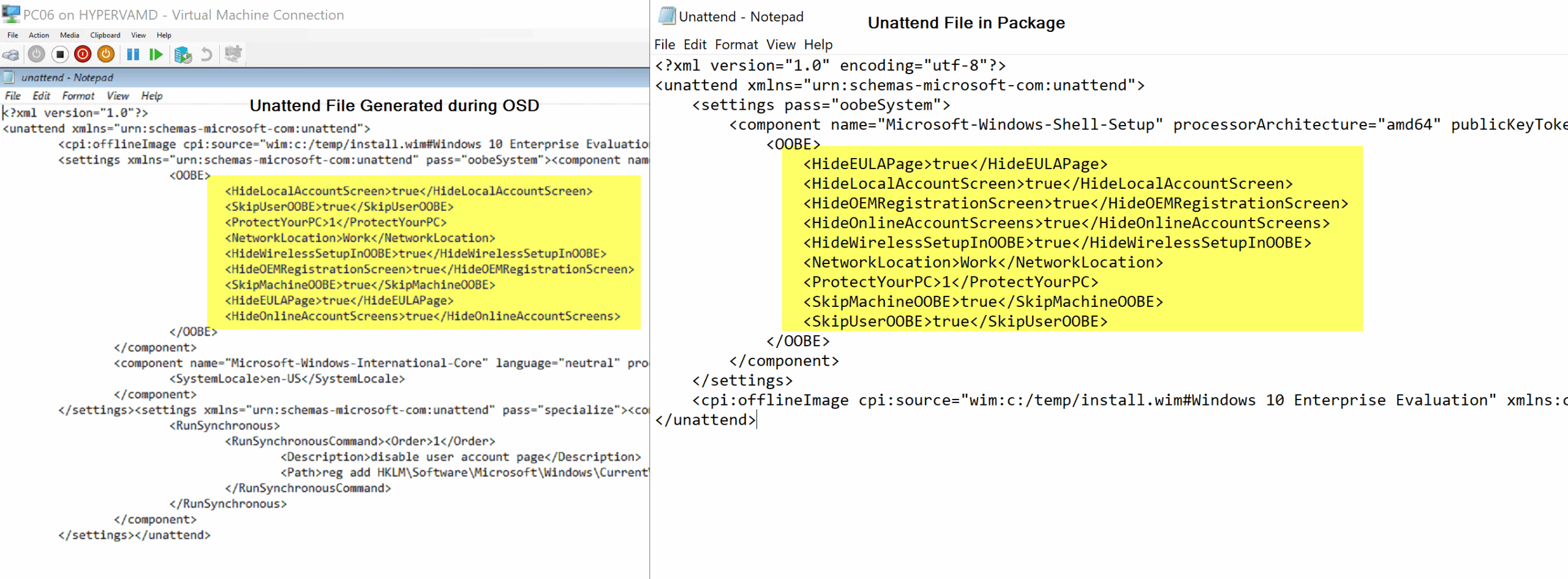Open the Media menu

pyautogui.click(x=69, y=36)
